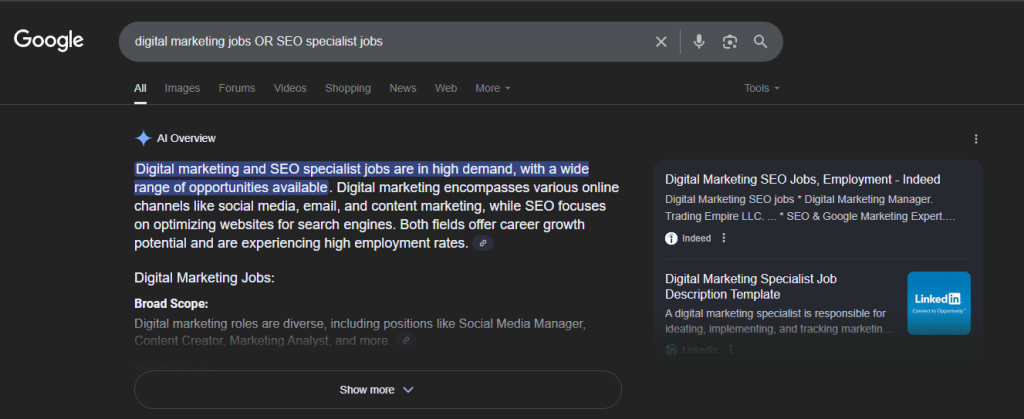1024x419 pixels.
Task: Switch to the News tab
Action: click(403, 88)
